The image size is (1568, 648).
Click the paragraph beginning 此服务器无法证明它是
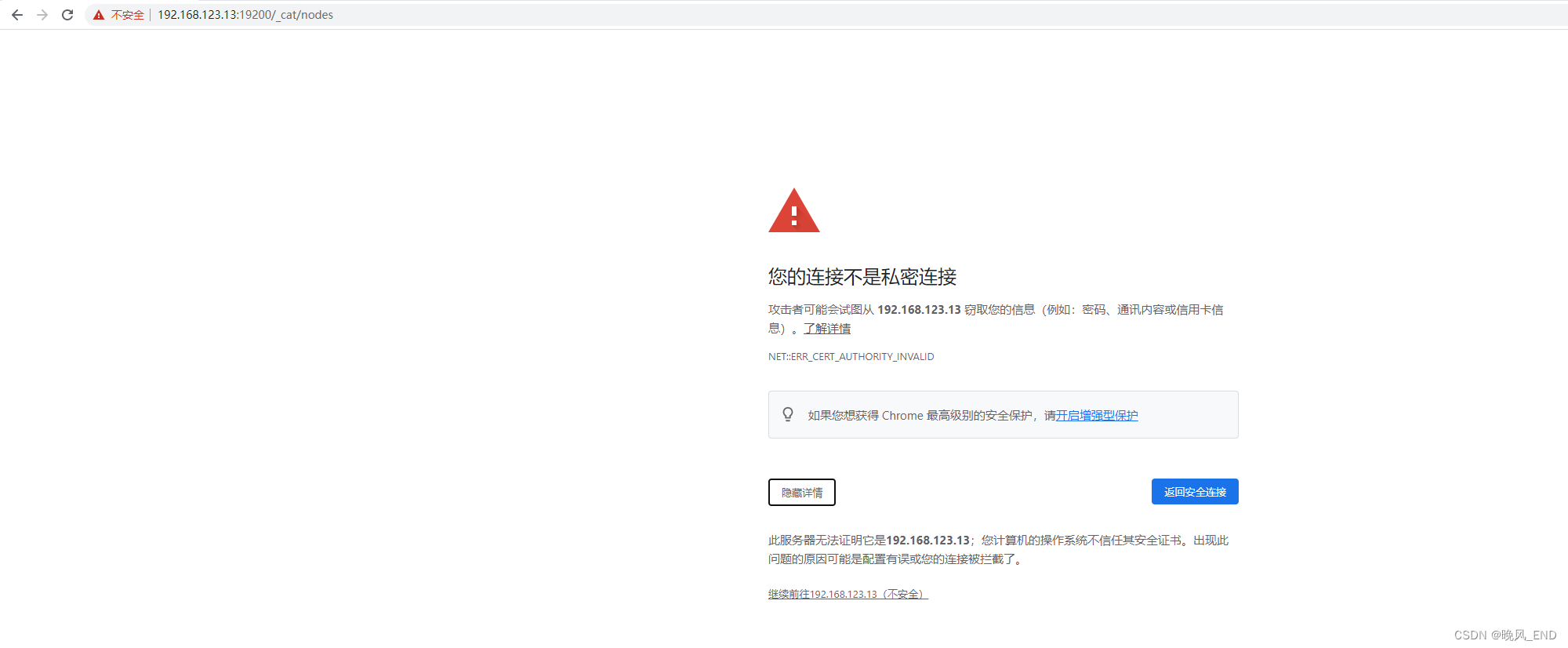[x=999, y=550]
